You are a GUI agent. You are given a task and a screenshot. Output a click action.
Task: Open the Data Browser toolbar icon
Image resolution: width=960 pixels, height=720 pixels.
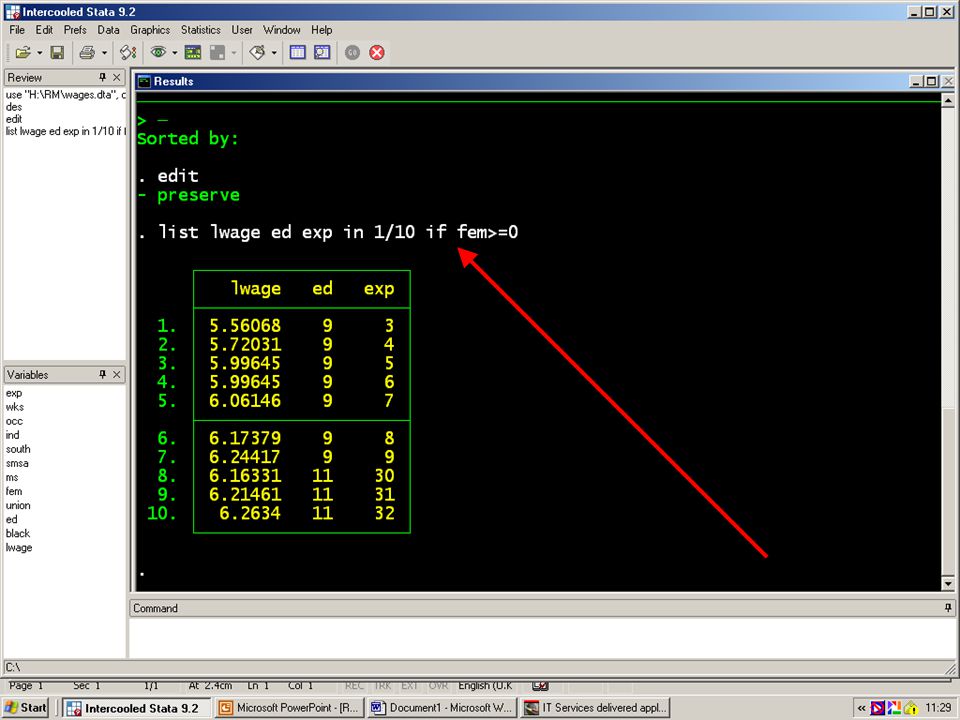coord(322,53)
